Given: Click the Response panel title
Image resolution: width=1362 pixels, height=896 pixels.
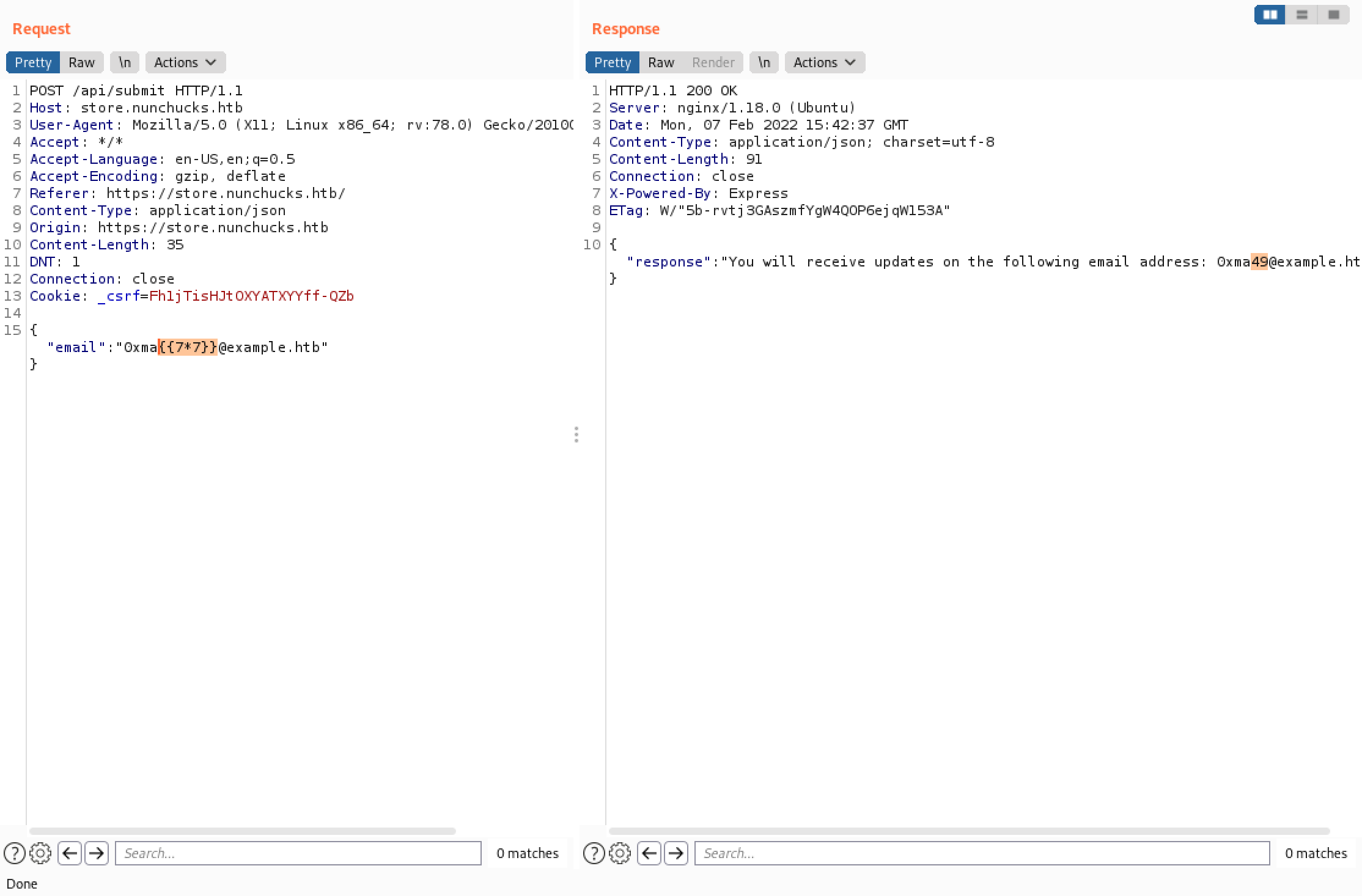Looking at the screenshot, I should 626,29.
